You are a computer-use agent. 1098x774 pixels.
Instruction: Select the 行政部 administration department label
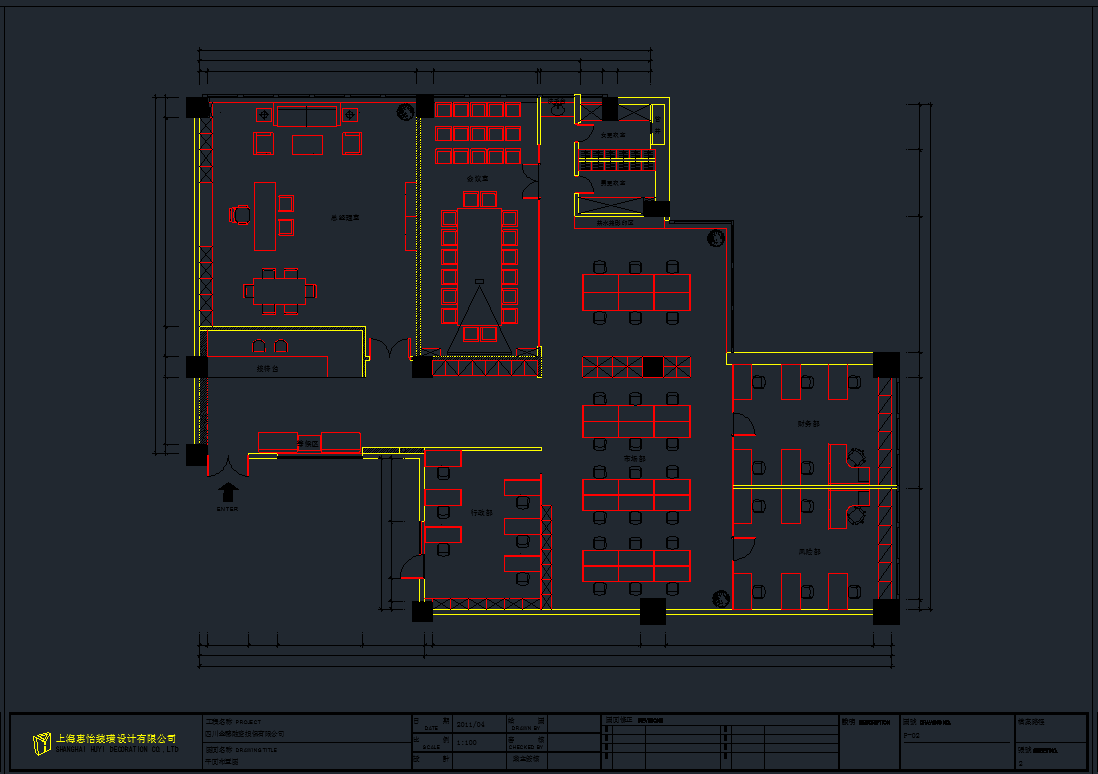point(481,512)
